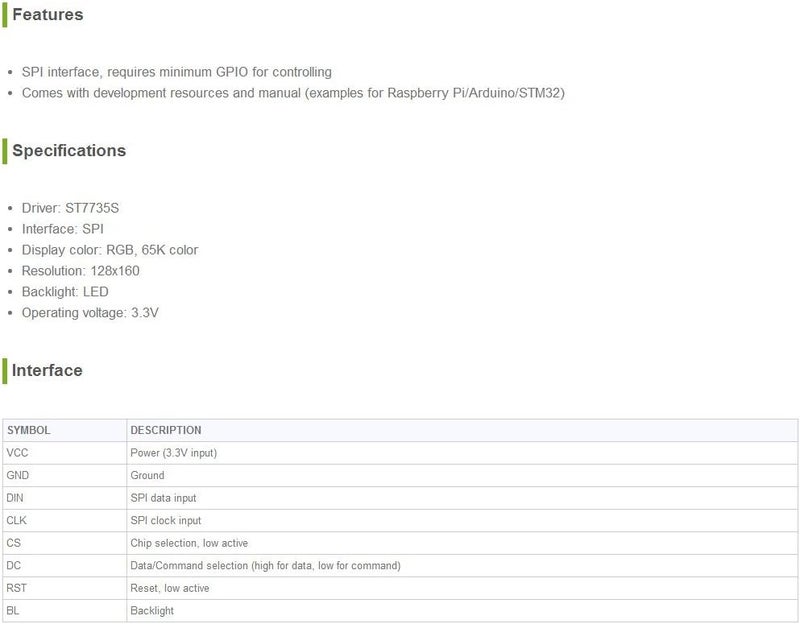Click the Features section heading
Image resolution: width=800 pixels, height=624 pixels.
click(47, 15)
